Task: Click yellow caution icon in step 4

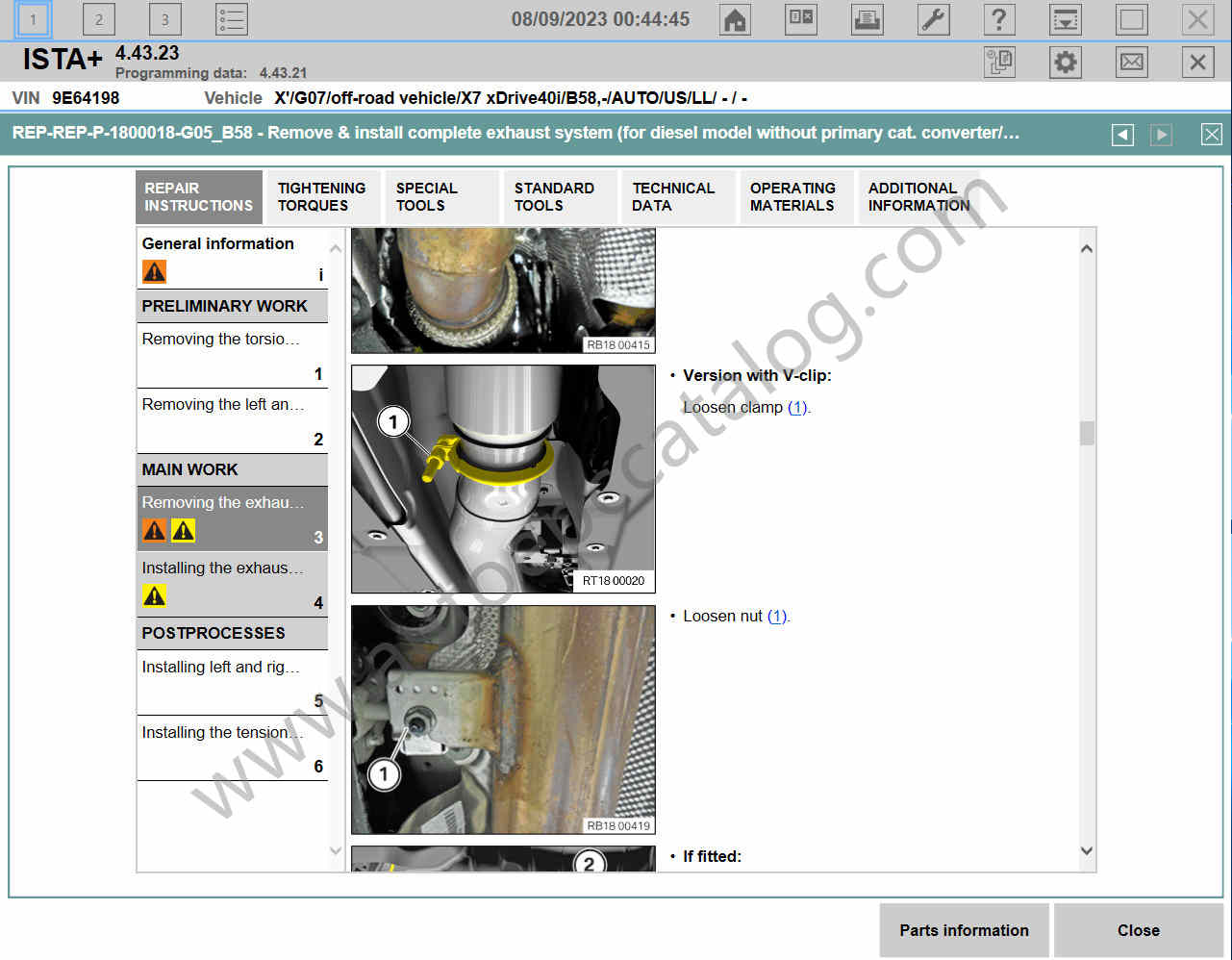Action: tap(154, 595)
